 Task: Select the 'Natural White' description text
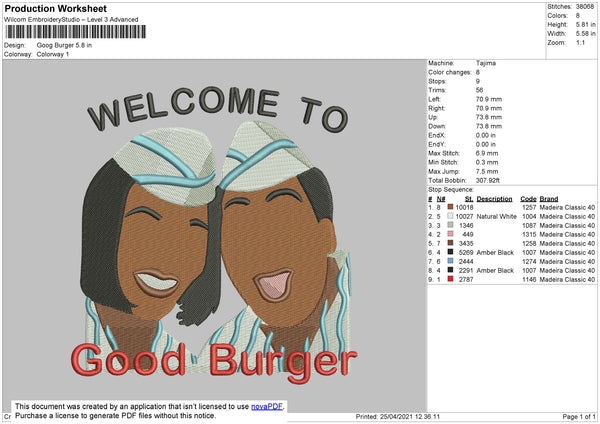point(496,217)
